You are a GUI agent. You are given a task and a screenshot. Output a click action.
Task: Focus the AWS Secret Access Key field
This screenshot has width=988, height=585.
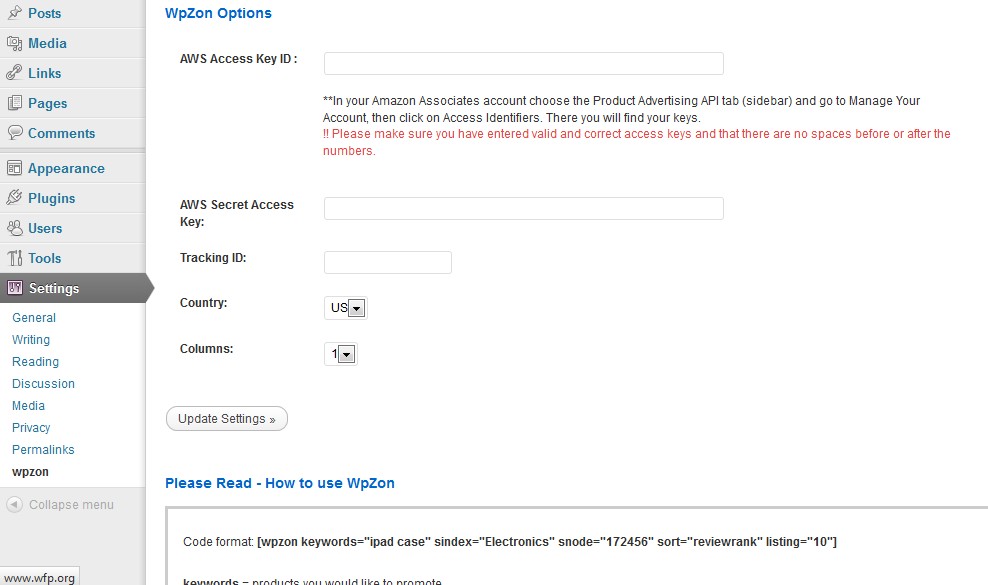tap(524, 209)
